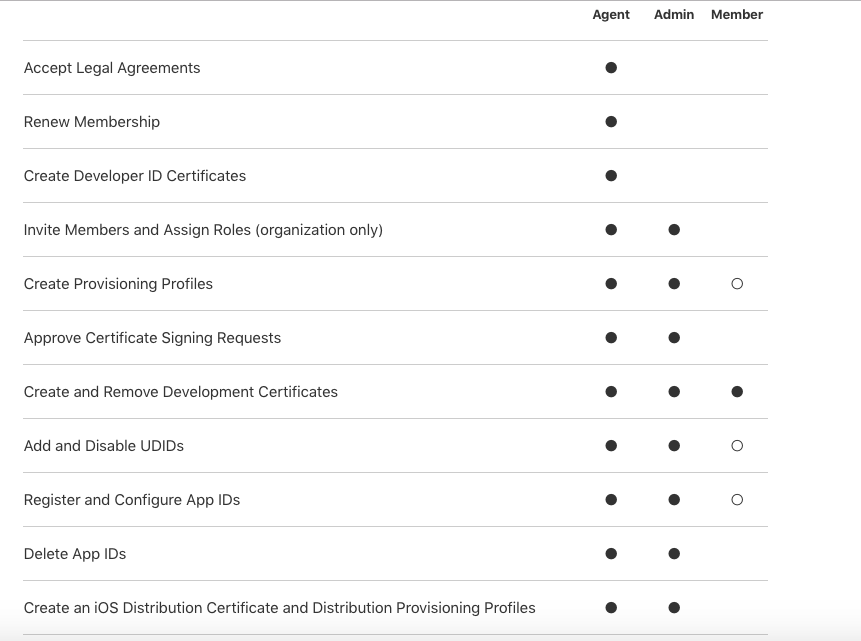861x641 pixels.
Task: Click the Register and Configure App IDs label
Action: click(x=132, y=500)
